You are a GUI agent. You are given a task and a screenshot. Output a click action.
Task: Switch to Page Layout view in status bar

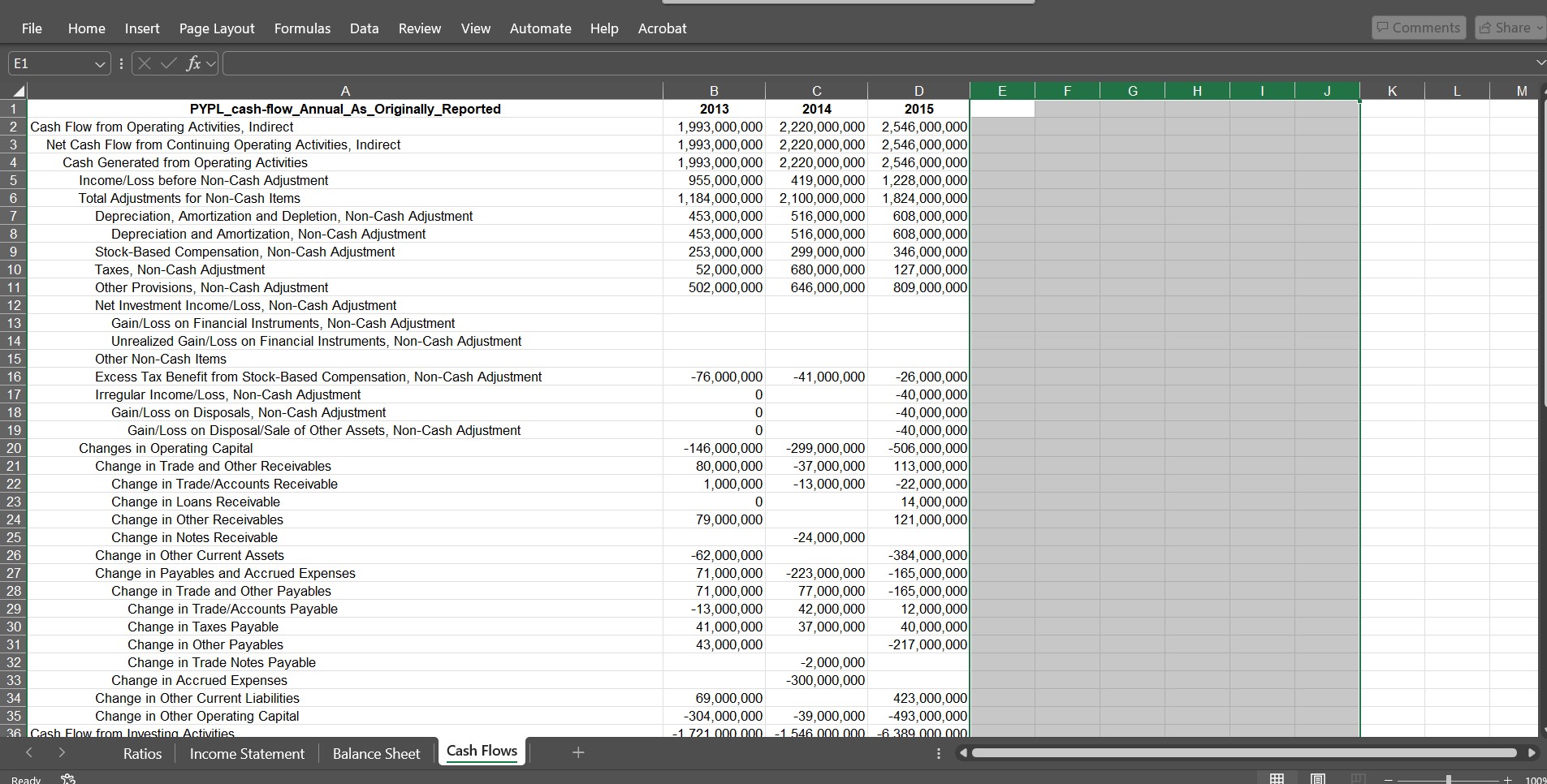pyautogui.click(x=1318, y=778)
